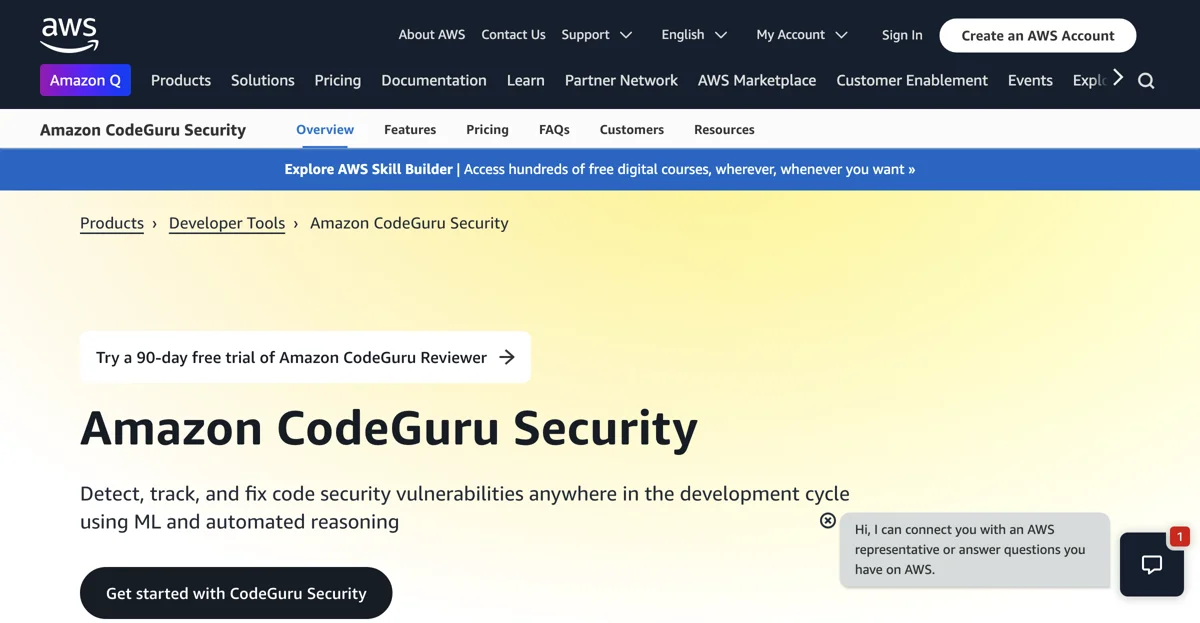Follow the Products breadcrumb link

click(x=112, y=223)
